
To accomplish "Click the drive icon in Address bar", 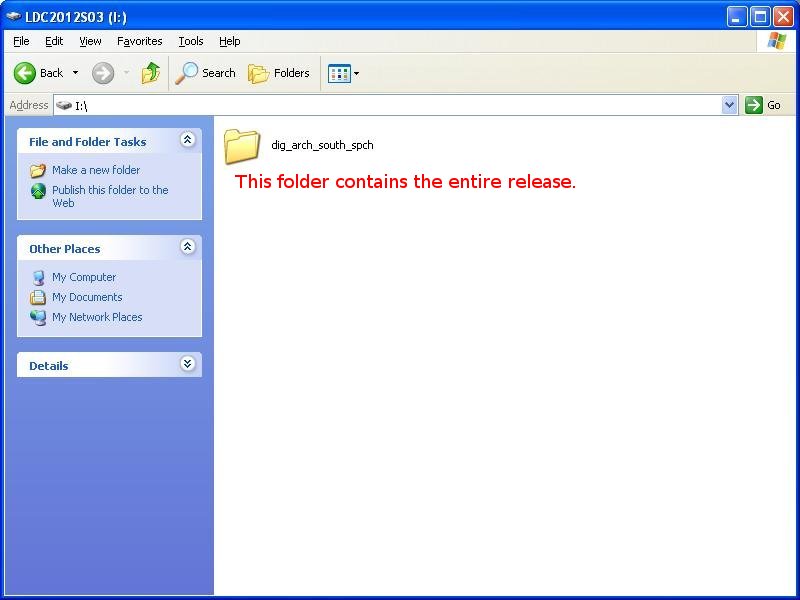I will pyautogui.click(x=64, y=105).
